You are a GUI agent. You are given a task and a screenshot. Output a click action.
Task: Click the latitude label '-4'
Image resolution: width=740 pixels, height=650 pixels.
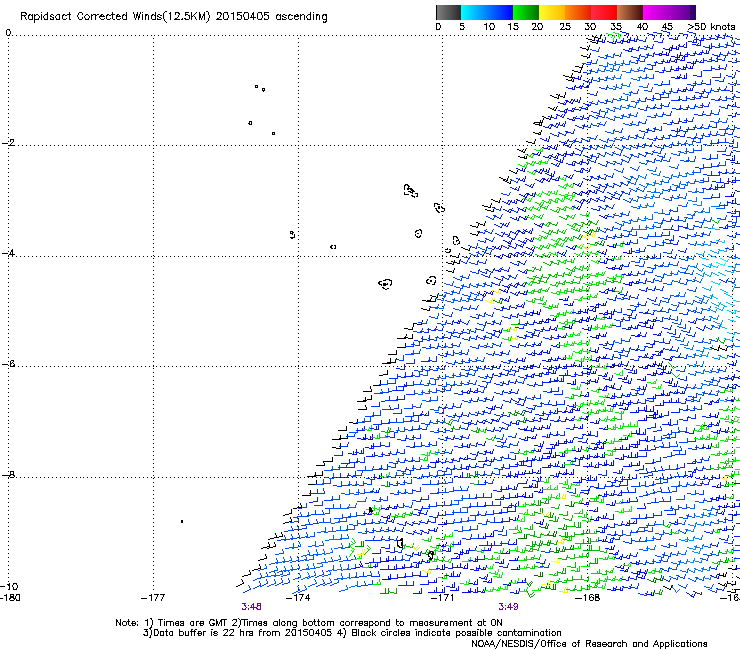(x=8, y=253)
